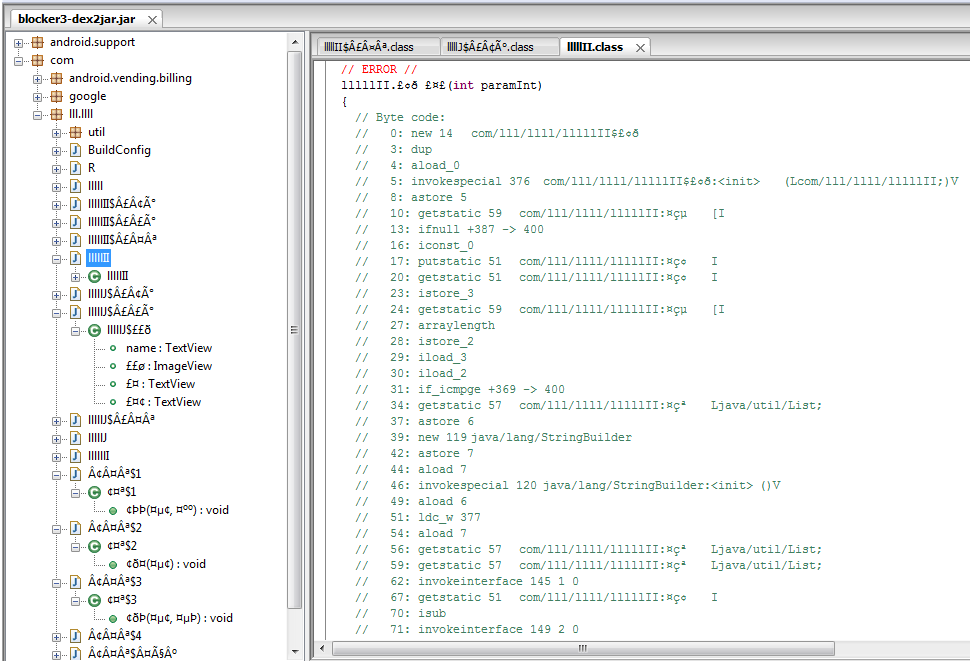970x663 pixels.
Task: Select the £¤ : TextView field
Action: click(x=160, y=384)
